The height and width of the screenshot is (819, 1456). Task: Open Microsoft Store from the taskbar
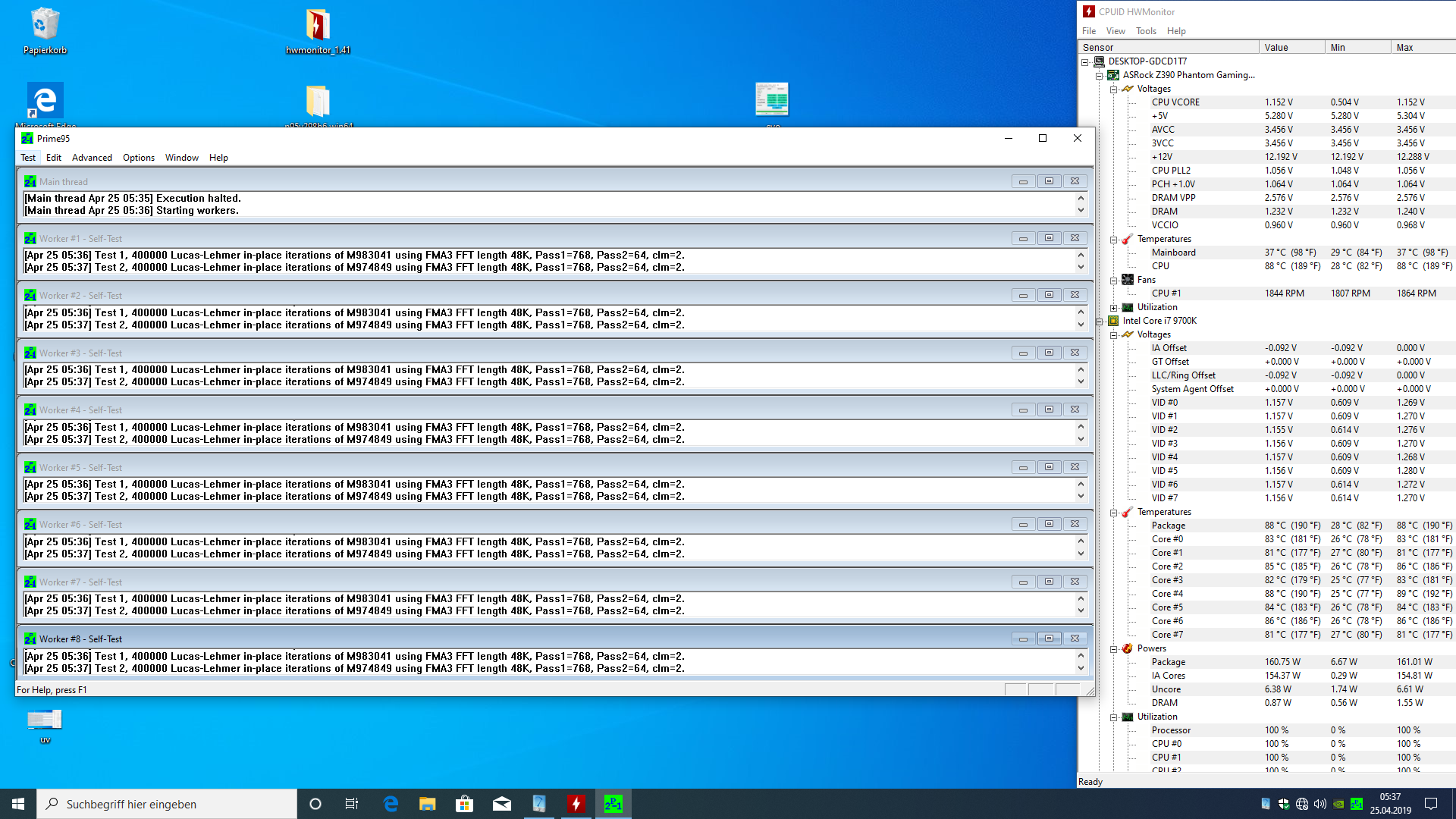pyautogui.click(x=464, y=804)
